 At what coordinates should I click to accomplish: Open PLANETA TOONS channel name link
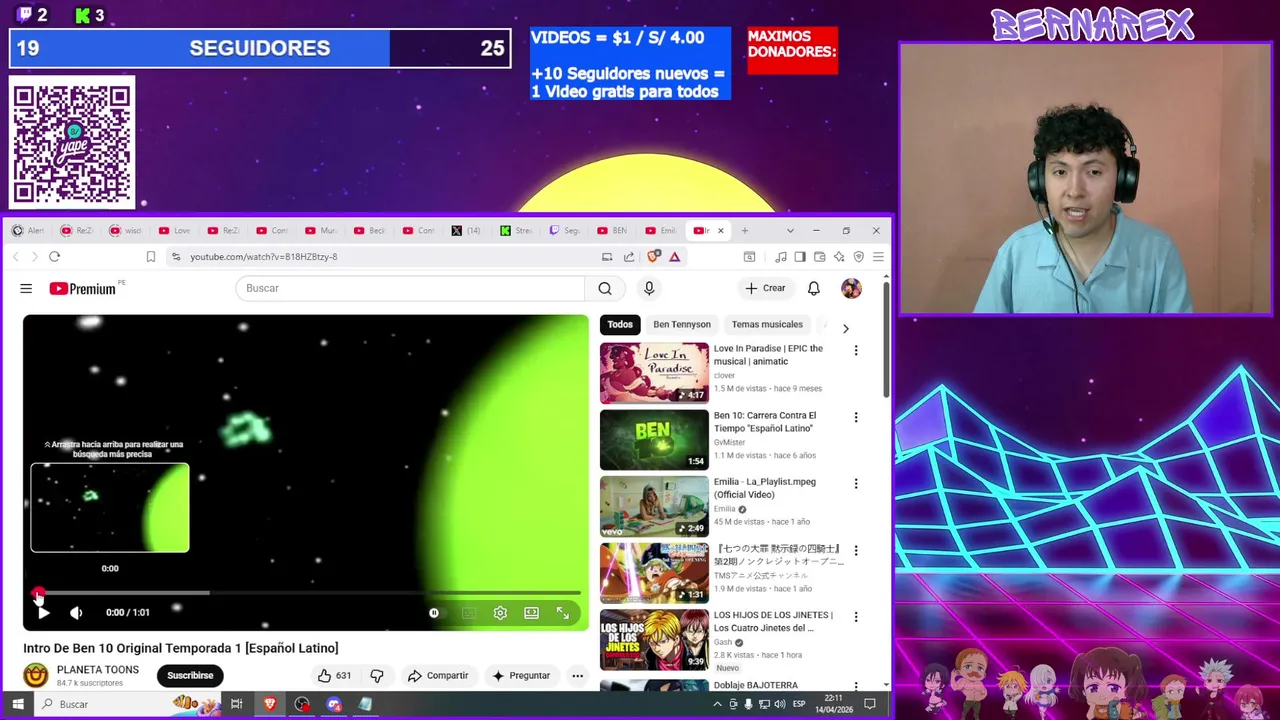(98, 670)
